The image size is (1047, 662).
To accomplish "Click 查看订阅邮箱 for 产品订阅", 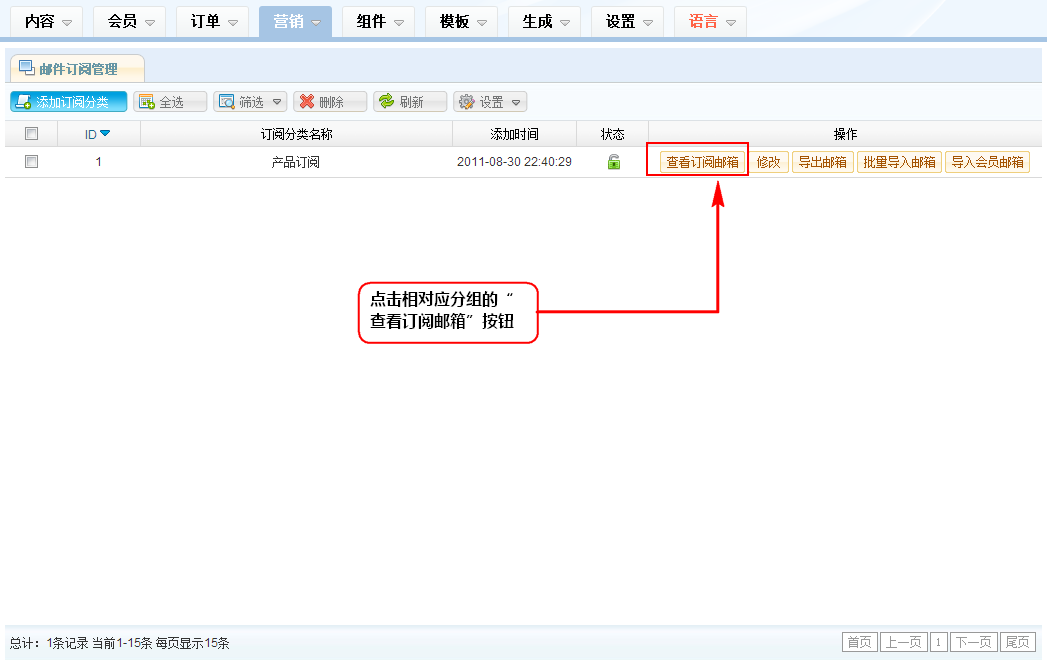I will (x=702, y=162).
